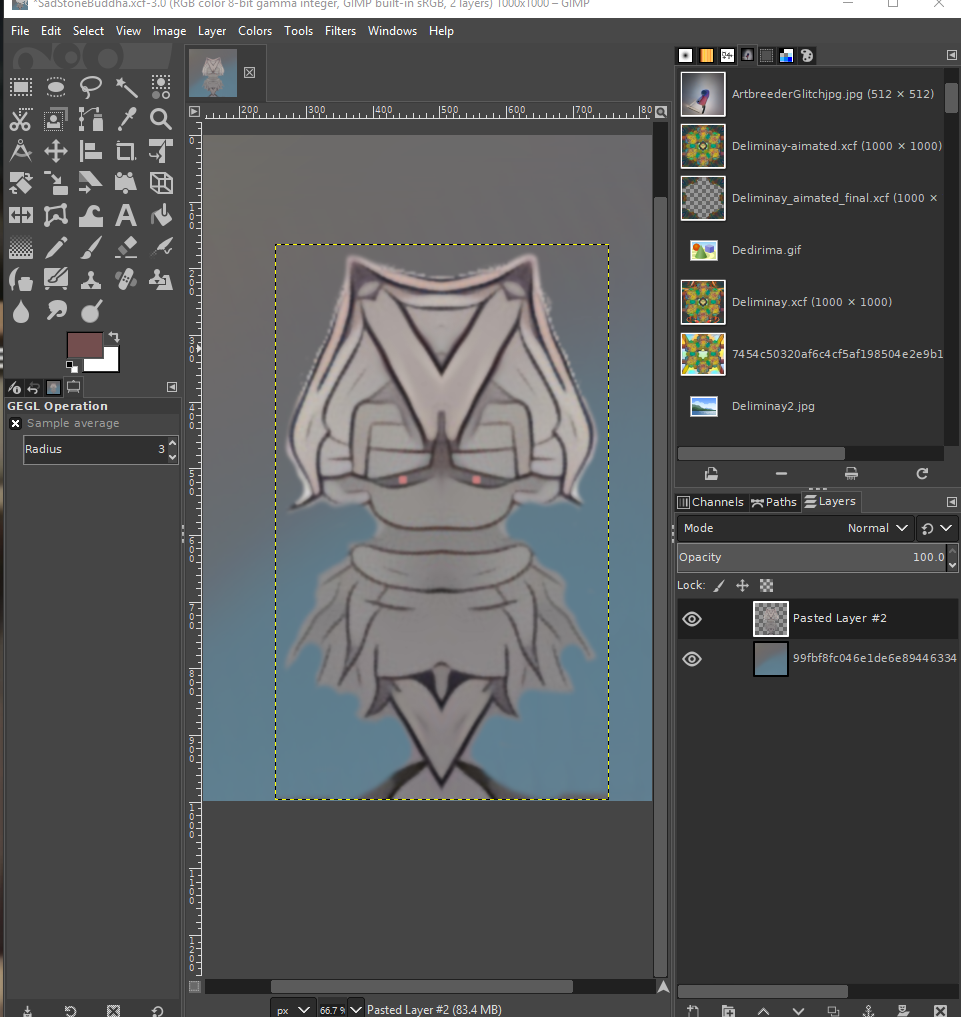
Task: Pick the Free Select lasso tool
Action: [x=91, y=87]
